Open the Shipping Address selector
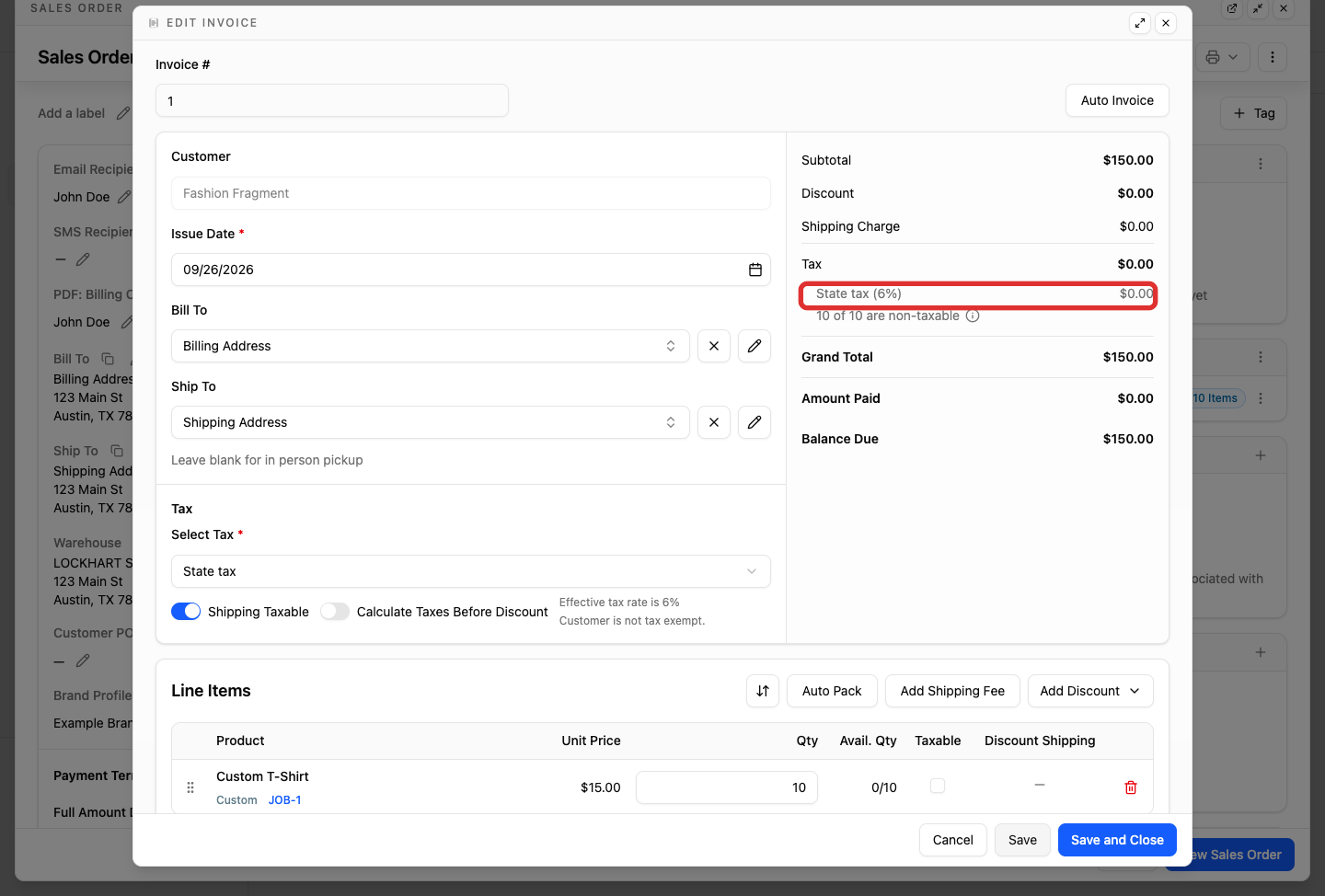 (431, 422)
